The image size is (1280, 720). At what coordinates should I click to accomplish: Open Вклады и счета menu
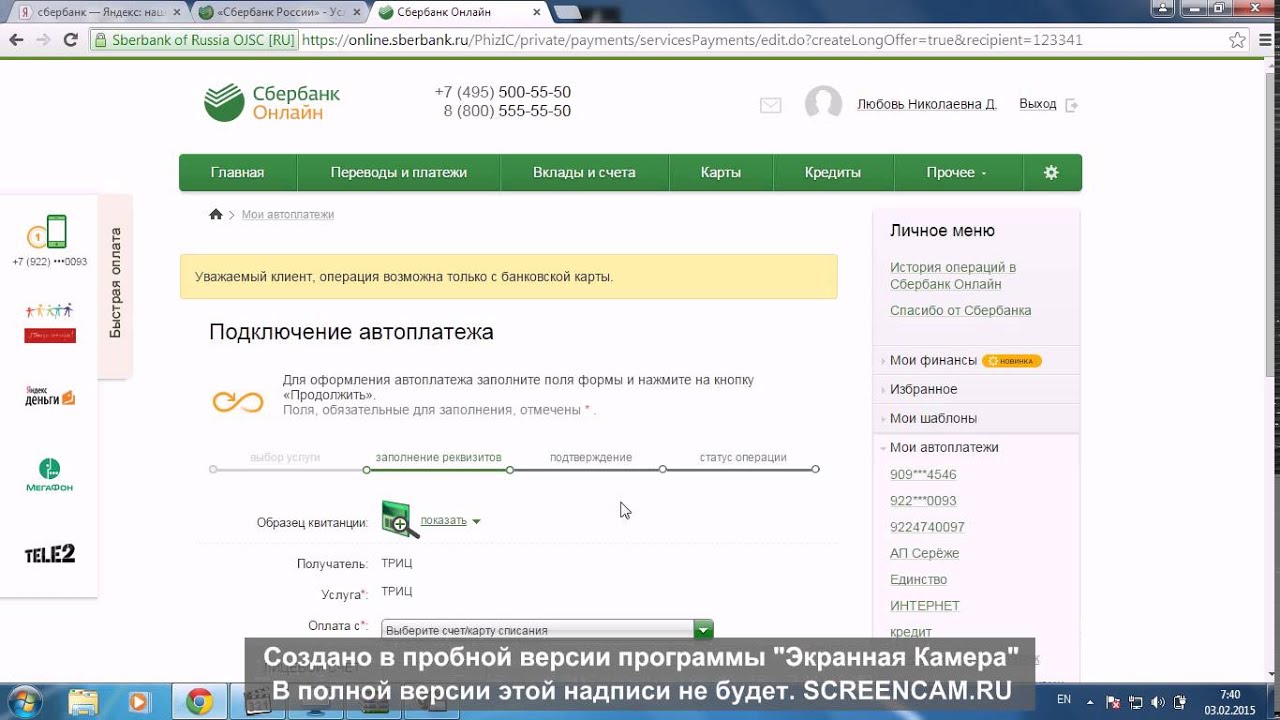tap(584, 172)
